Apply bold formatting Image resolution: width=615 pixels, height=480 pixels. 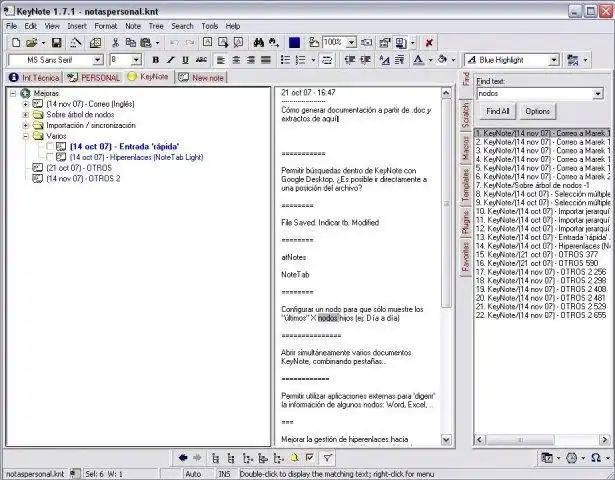(156, 60)
